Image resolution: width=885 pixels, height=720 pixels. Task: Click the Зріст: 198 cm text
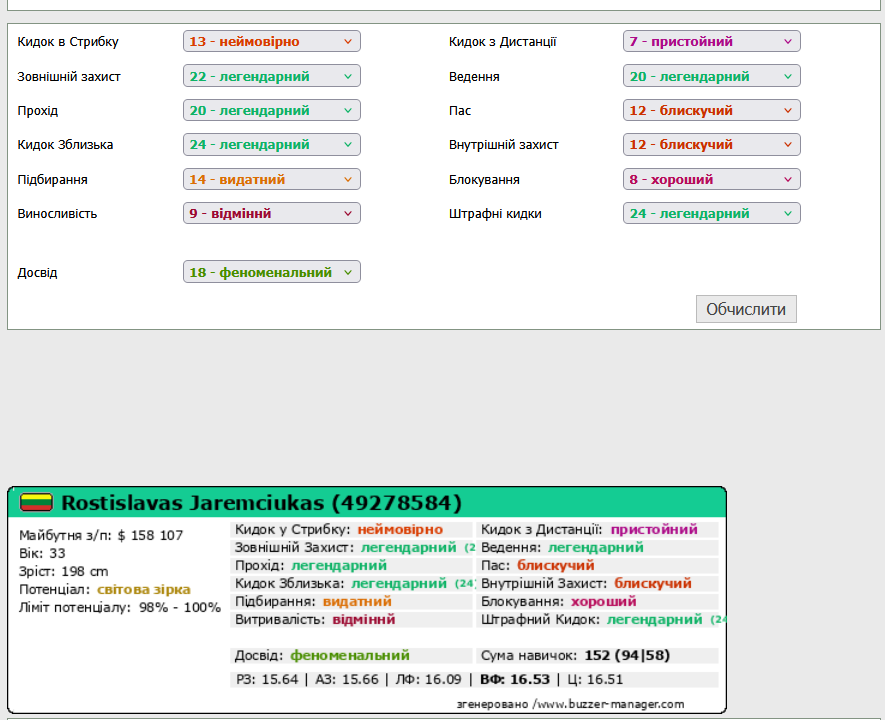(x=63, y=571)
